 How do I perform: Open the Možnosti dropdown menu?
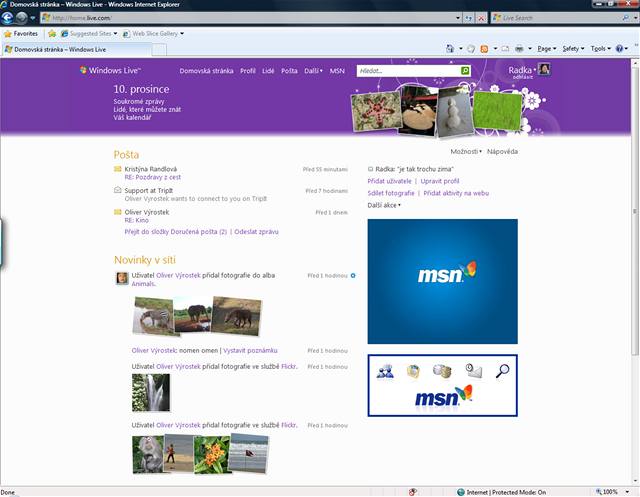(x=466, y=151)
